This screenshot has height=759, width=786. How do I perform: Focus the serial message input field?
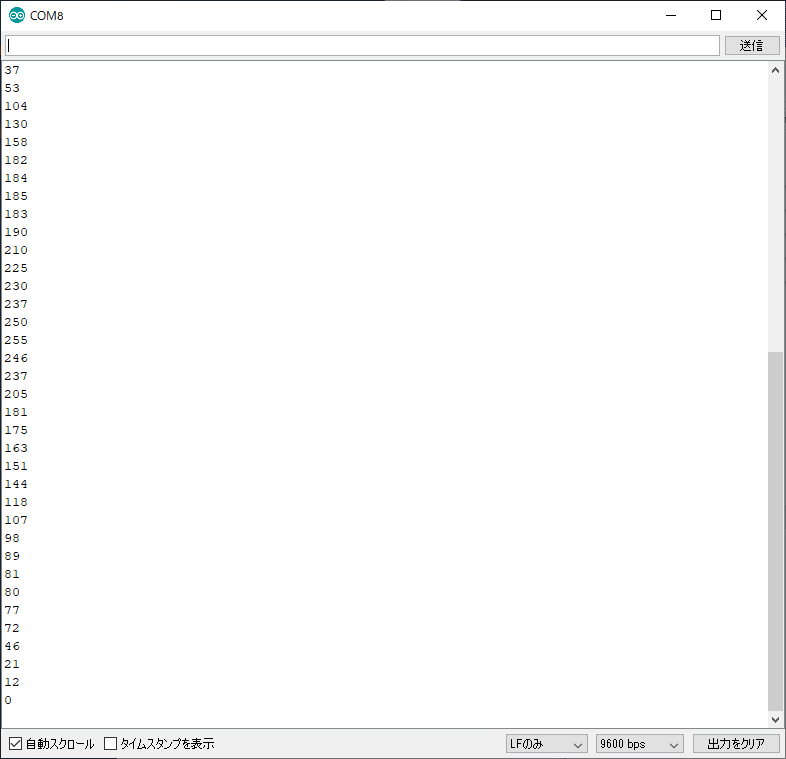[362, 46]
